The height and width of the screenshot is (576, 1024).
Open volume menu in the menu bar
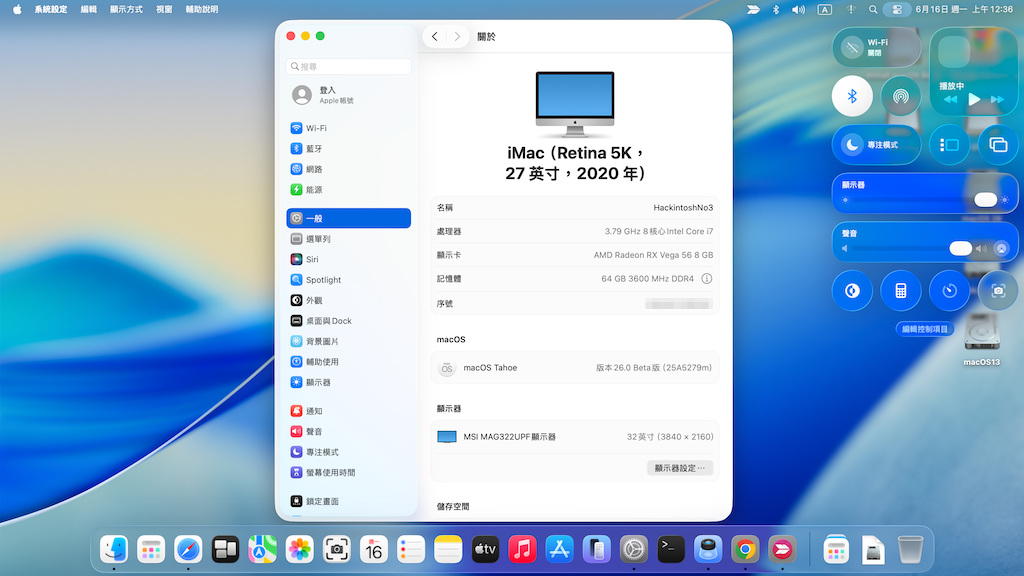[798, 9]
